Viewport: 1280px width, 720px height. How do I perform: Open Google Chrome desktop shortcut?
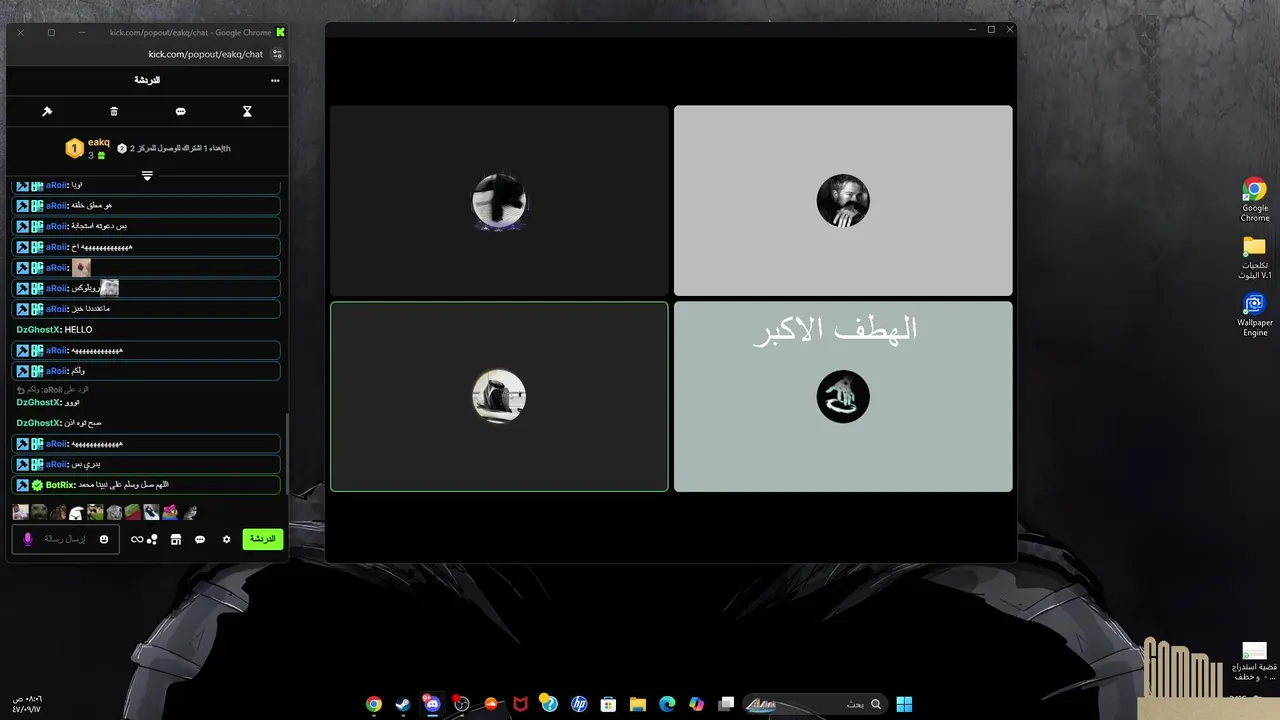1255,200
